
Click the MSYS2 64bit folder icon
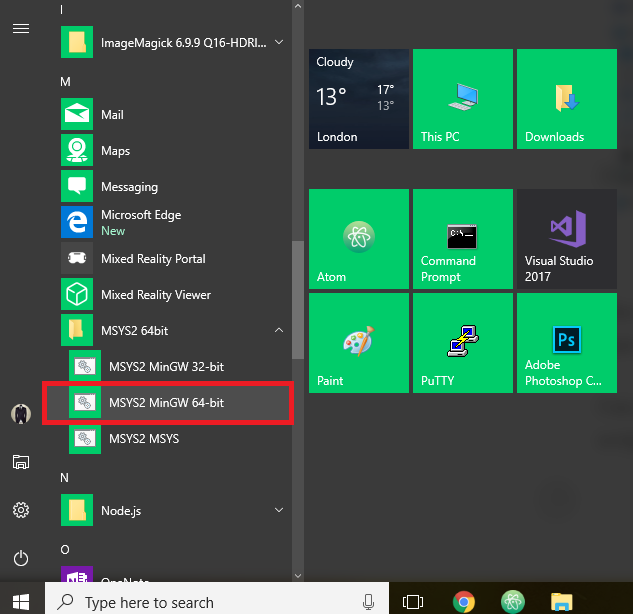77,330
